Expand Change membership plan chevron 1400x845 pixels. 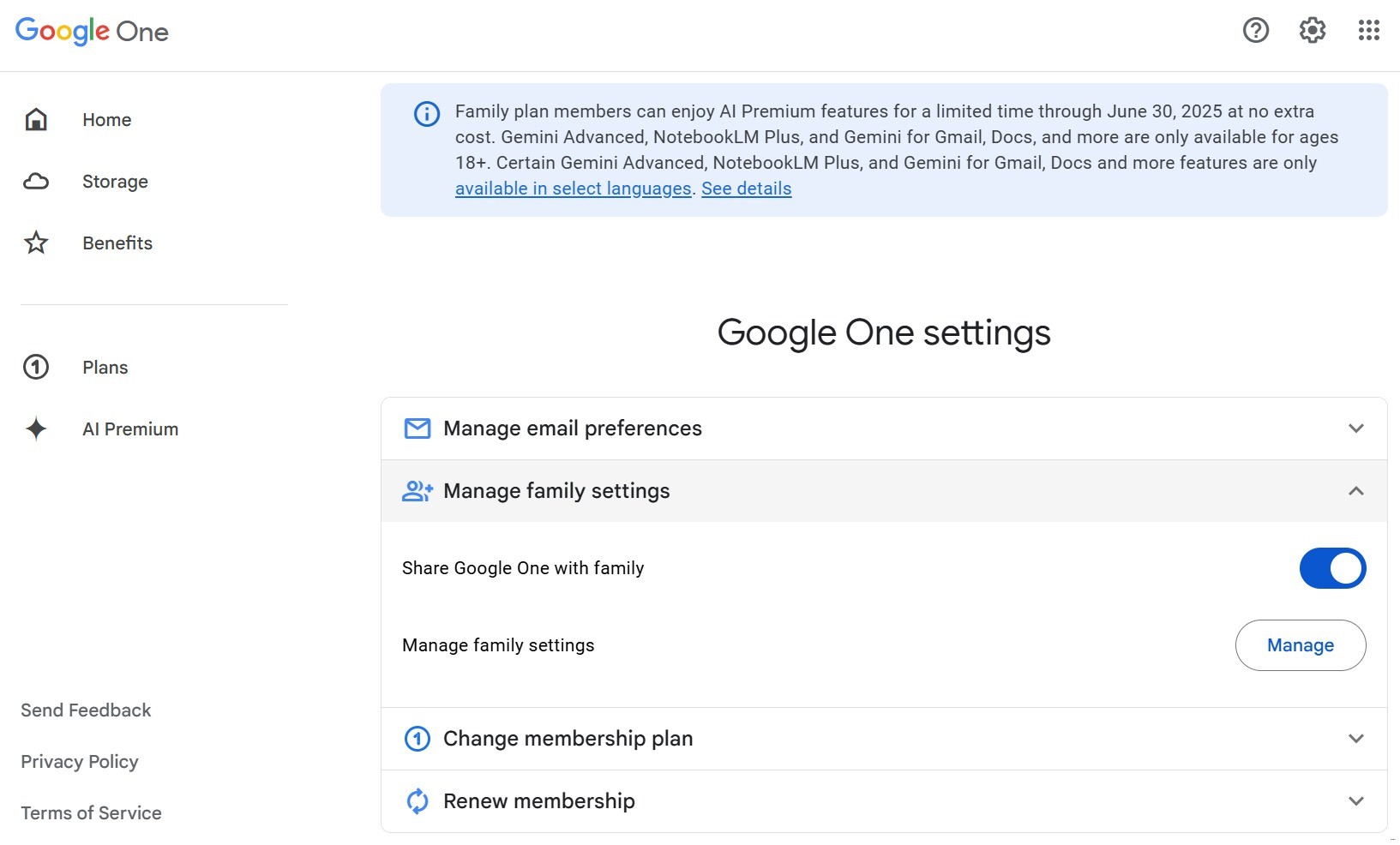click(1355, 739)
